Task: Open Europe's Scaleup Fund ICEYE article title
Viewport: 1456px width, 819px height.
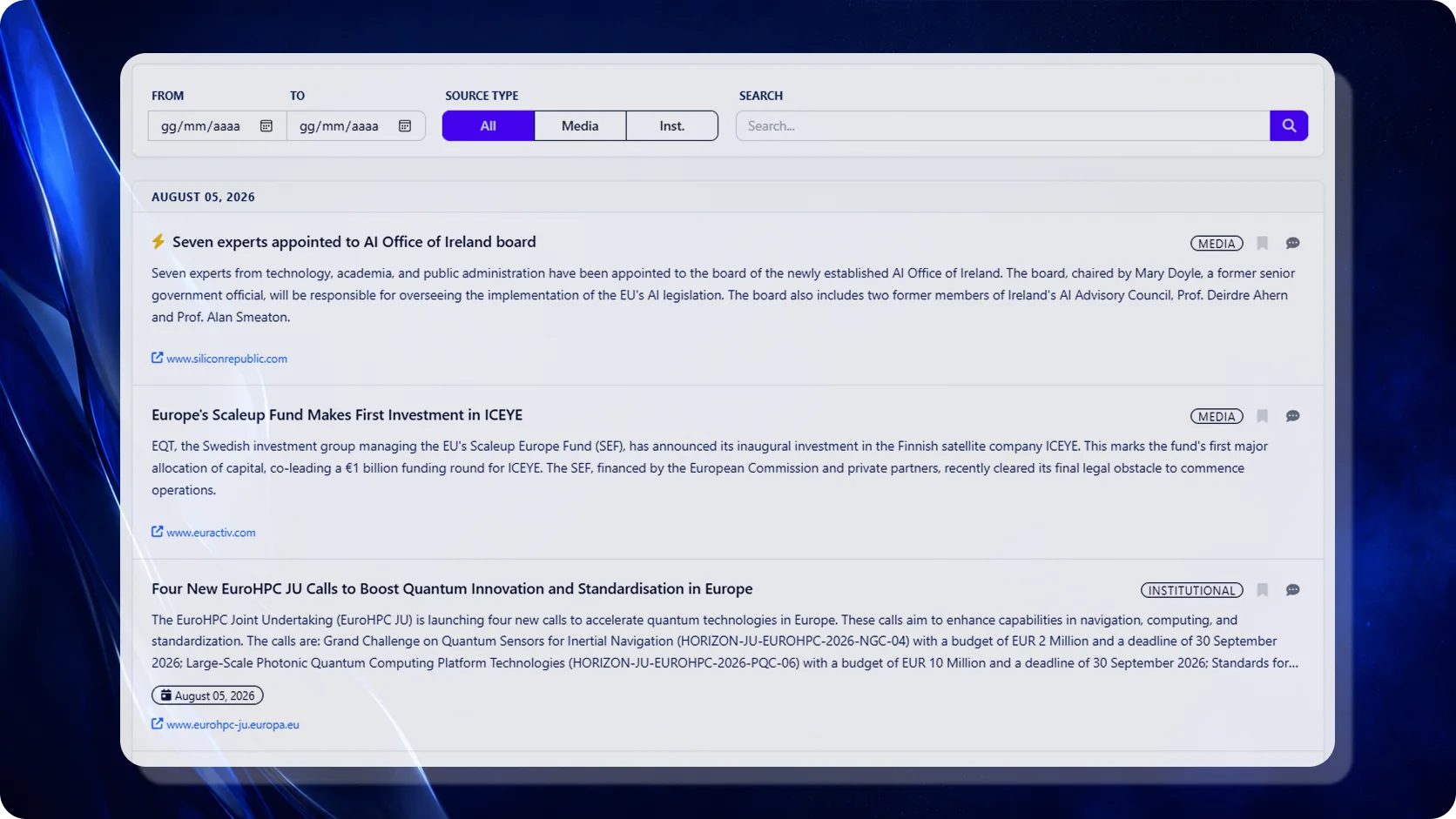Action: click(x=337, y=415)
